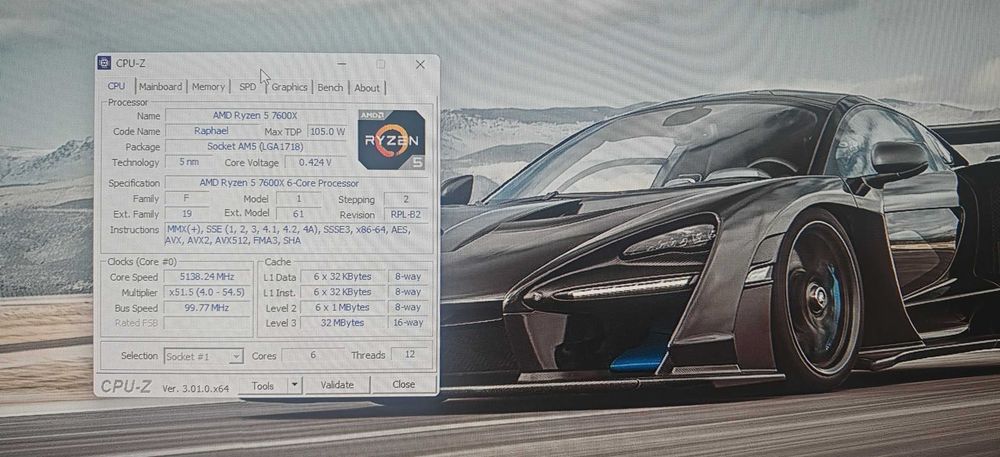Click the Core Speed value 5138.24 MHz
This screenshot has height=457, width=1000.
[208, 277]
